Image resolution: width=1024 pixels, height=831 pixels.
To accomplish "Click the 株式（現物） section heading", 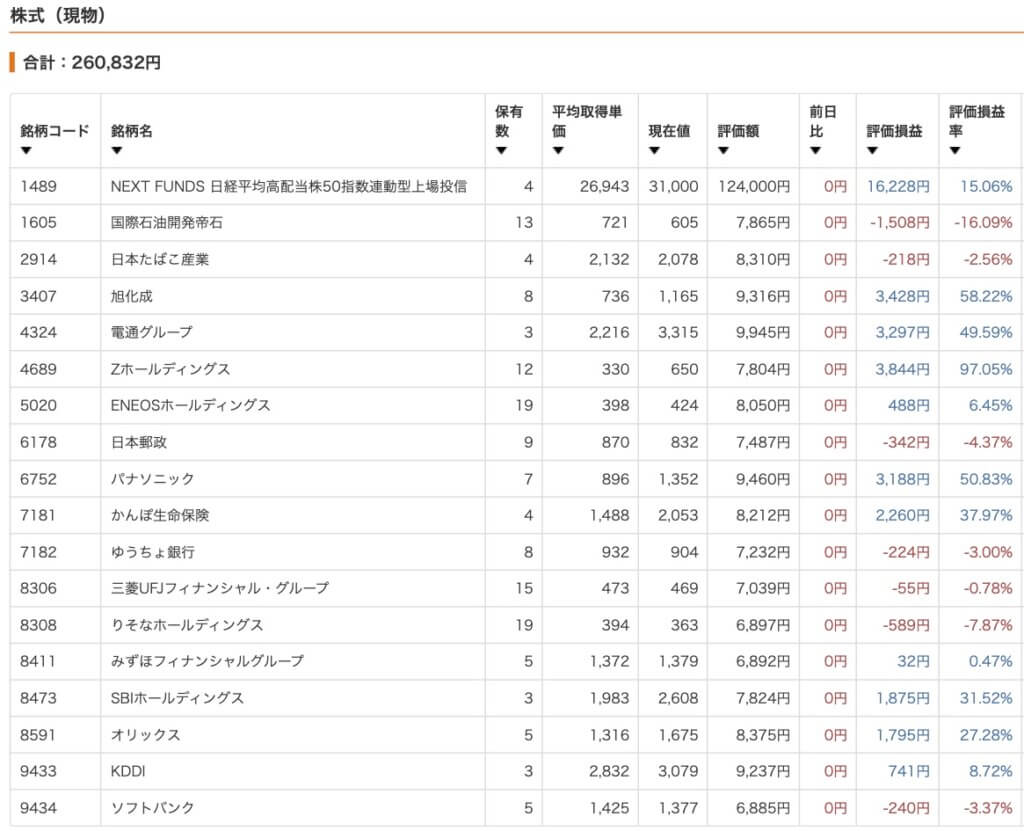I will pyautogui.click(x=58, y=16).
